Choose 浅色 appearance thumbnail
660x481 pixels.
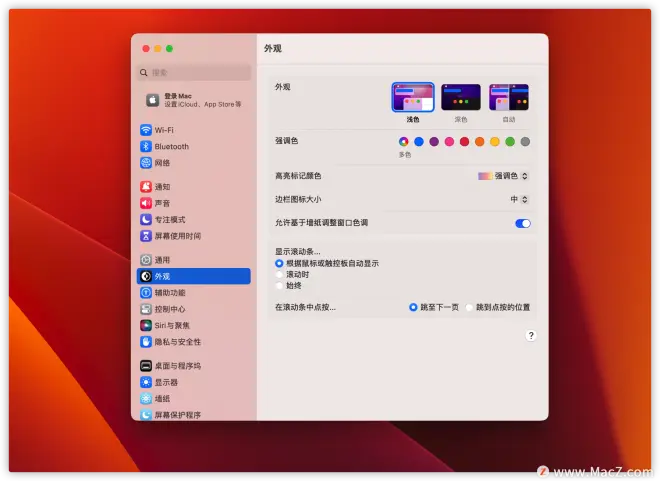[x=413, y=97]
